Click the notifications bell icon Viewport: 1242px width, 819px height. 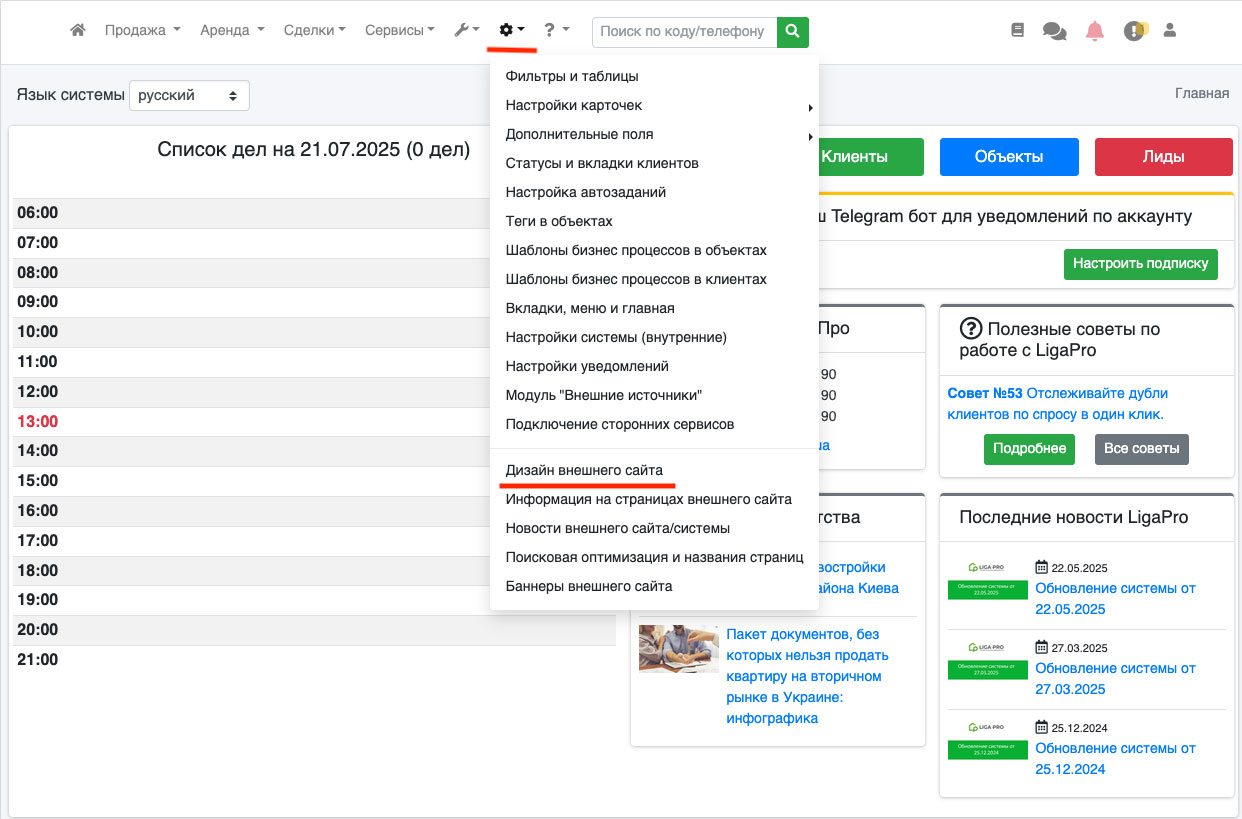tap(1095, 31)
